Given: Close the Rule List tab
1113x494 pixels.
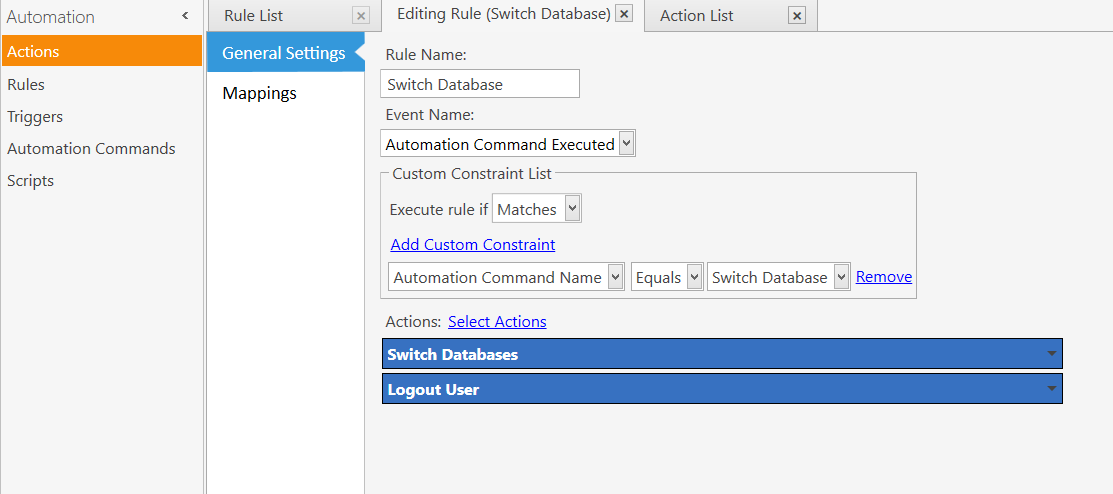Looking at the screenshot, I should pos(361,16).
